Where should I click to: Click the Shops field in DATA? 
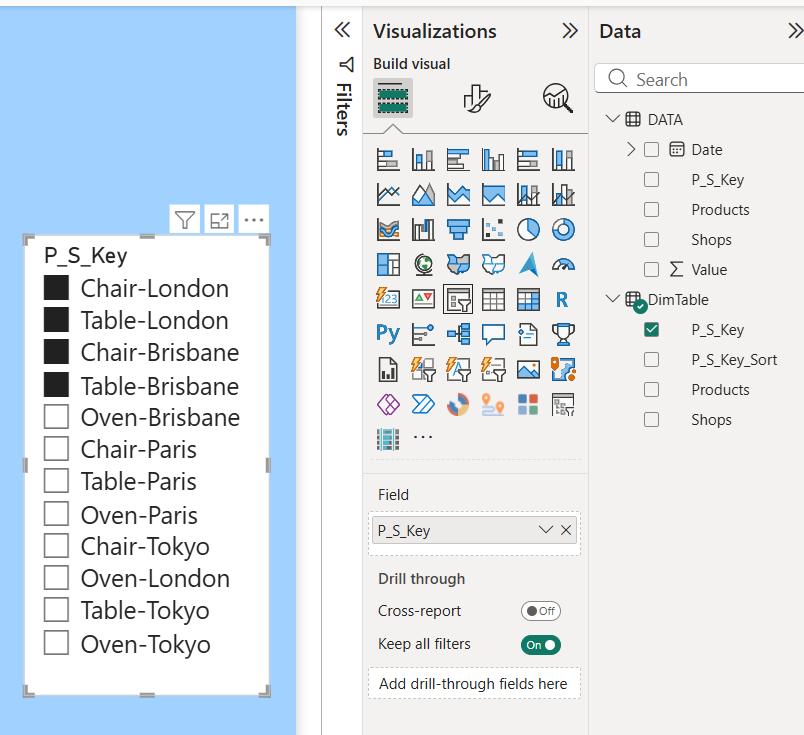711,240
